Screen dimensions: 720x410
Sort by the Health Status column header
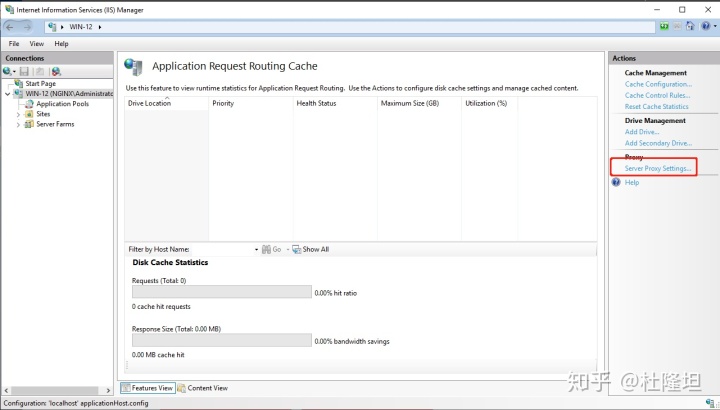[335, 103]
